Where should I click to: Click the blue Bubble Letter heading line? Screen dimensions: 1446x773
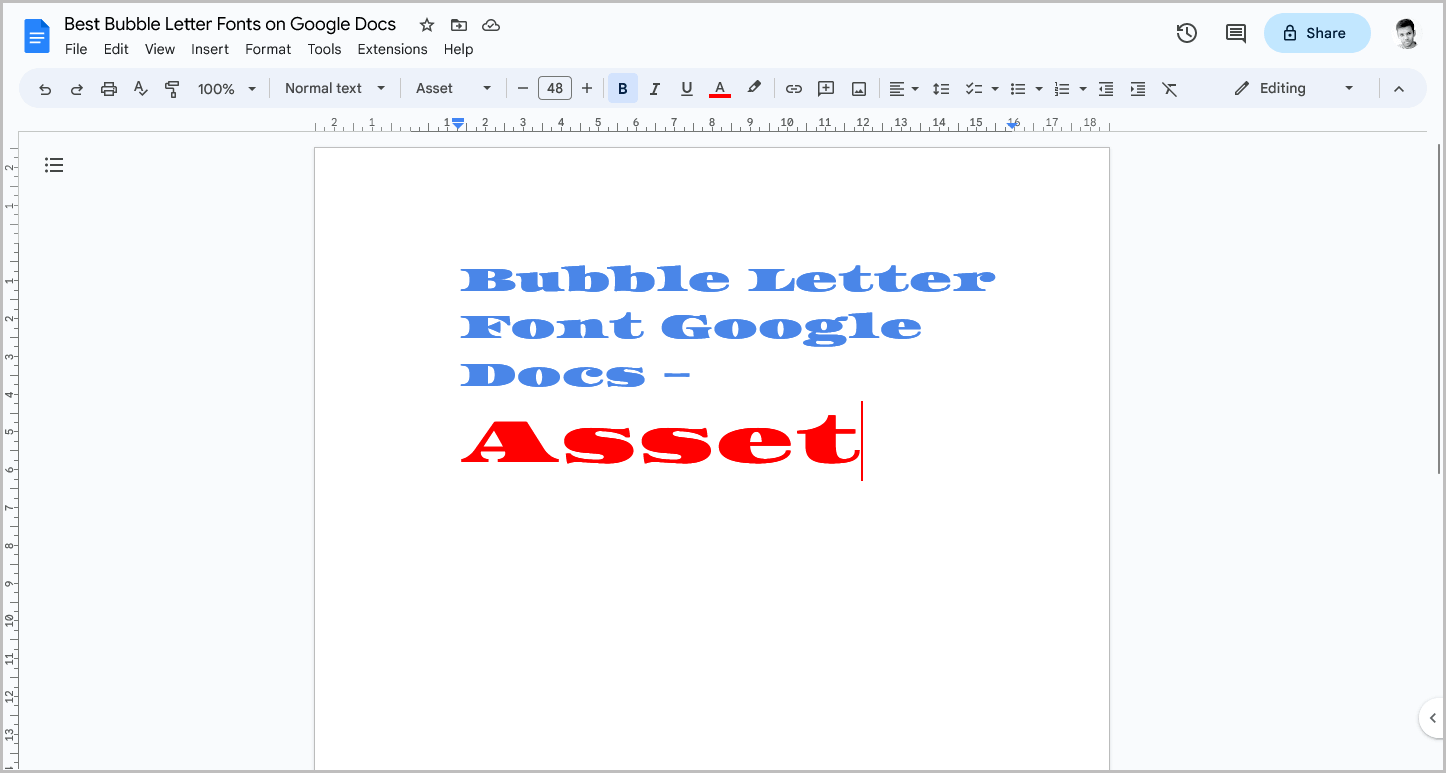727,279
